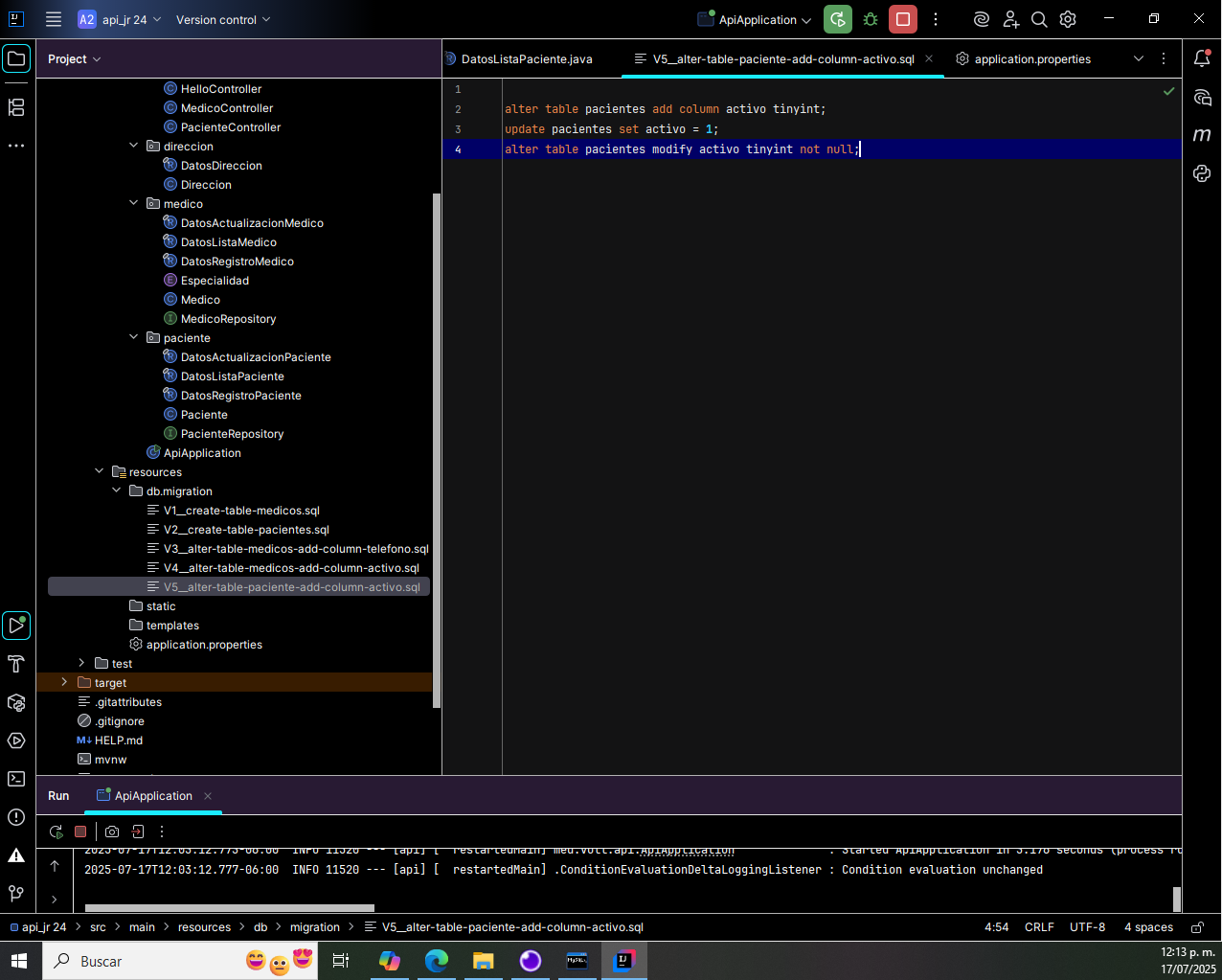Open the api_jr 24 project dropdown
This screenshot has width=1222, height=980.
click(x=120, y=19)
